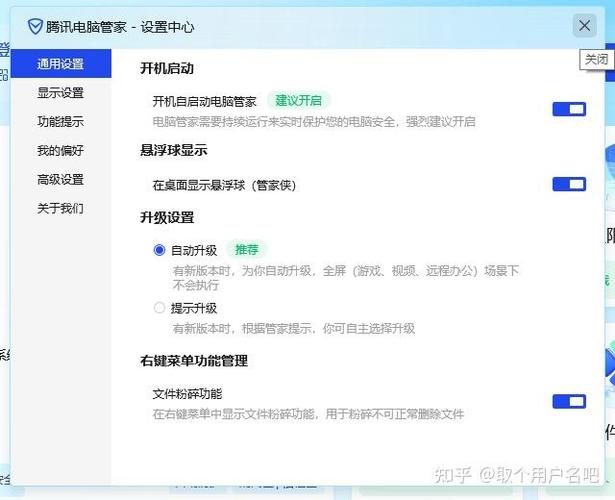Click the green 建议开启 badge
This screenshot has width=615, height=500.
tap(298, 101)
